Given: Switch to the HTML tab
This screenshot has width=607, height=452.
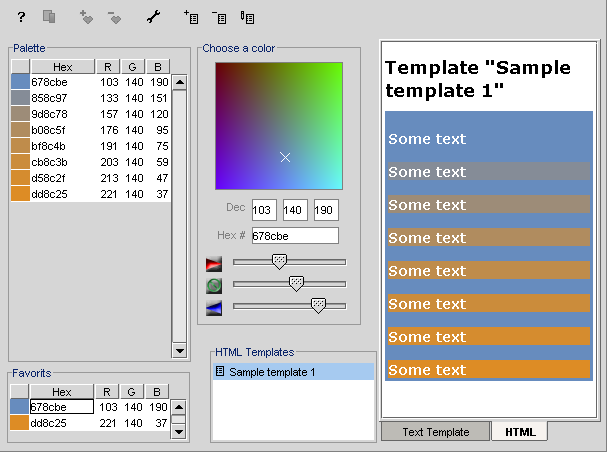Looking at the screenshot, I should point(520,431).
